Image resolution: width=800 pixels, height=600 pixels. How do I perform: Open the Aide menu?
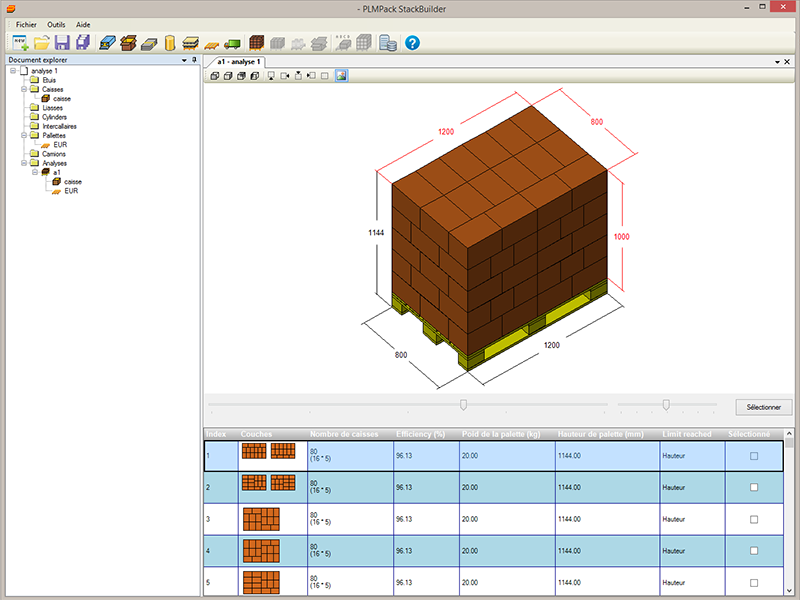pyautogui.click(x=83, y=24)
